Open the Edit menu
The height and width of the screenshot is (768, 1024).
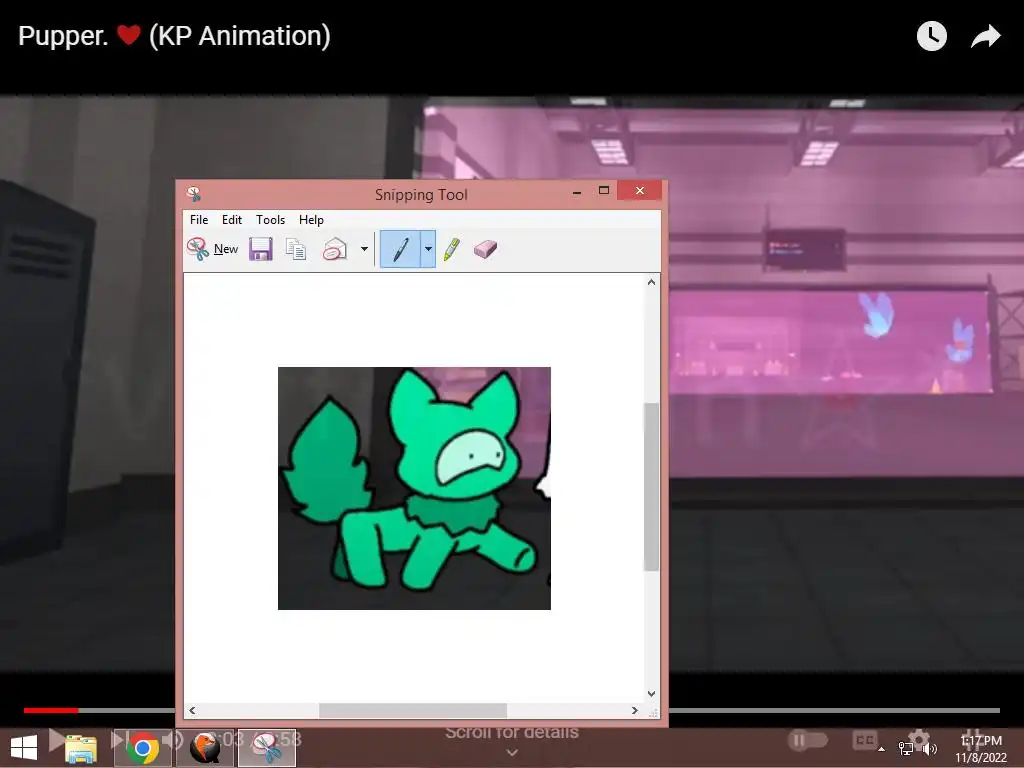point(232,220)
